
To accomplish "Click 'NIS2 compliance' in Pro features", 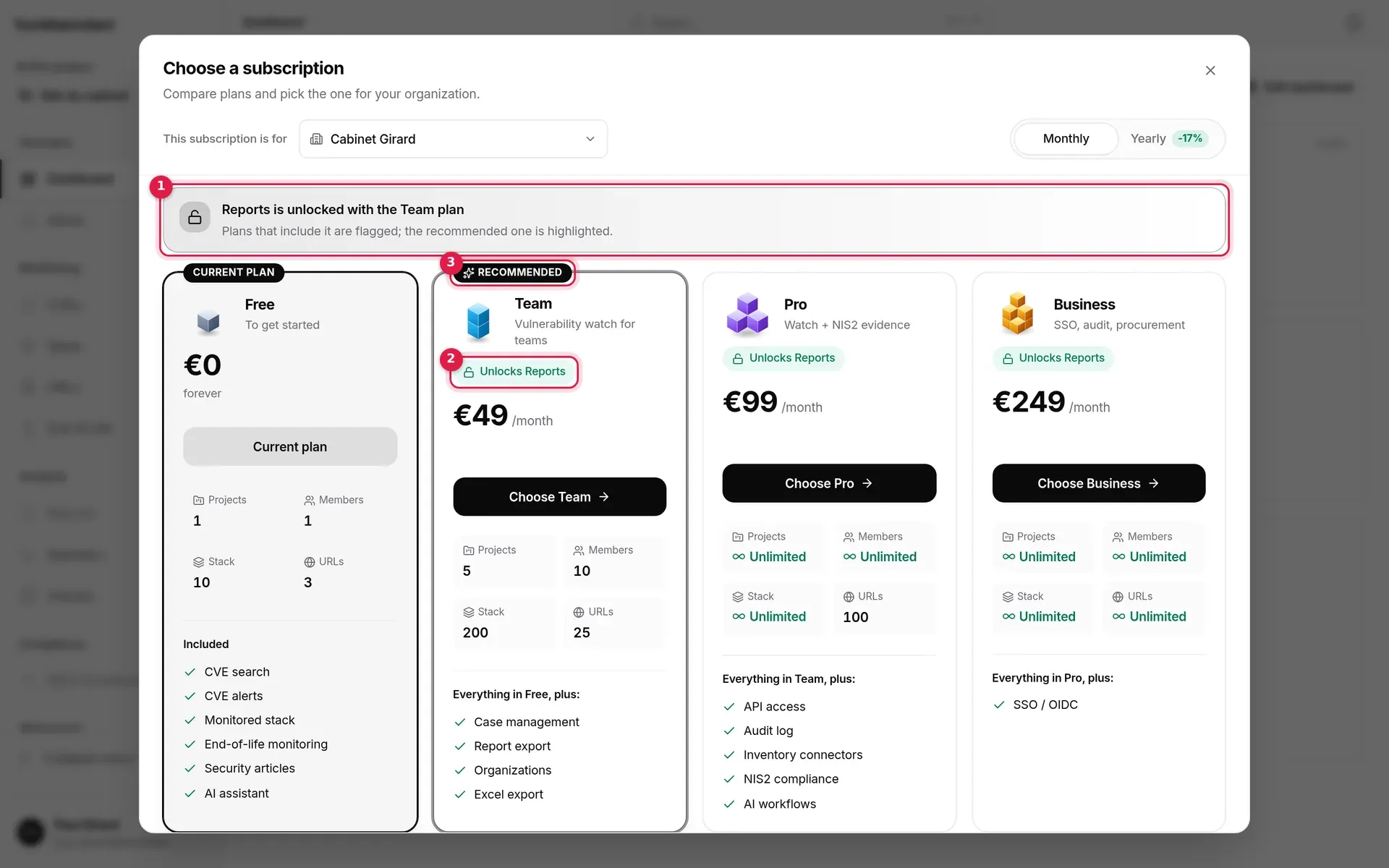I will pyautogui.click(x=791, y=779).
